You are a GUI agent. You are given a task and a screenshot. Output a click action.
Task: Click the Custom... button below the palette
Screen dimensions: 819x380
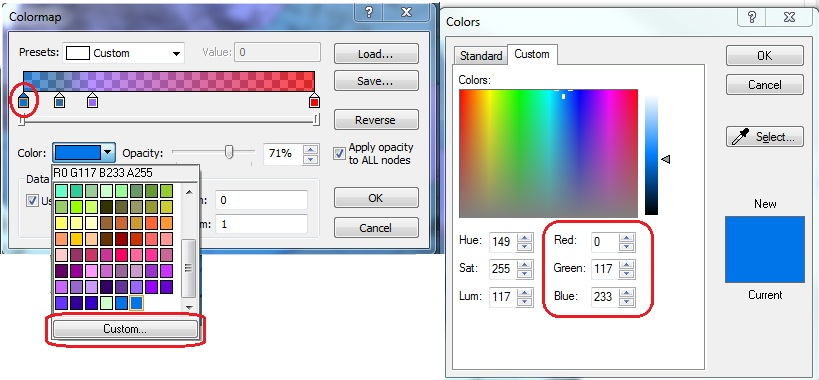coord(125,329)
